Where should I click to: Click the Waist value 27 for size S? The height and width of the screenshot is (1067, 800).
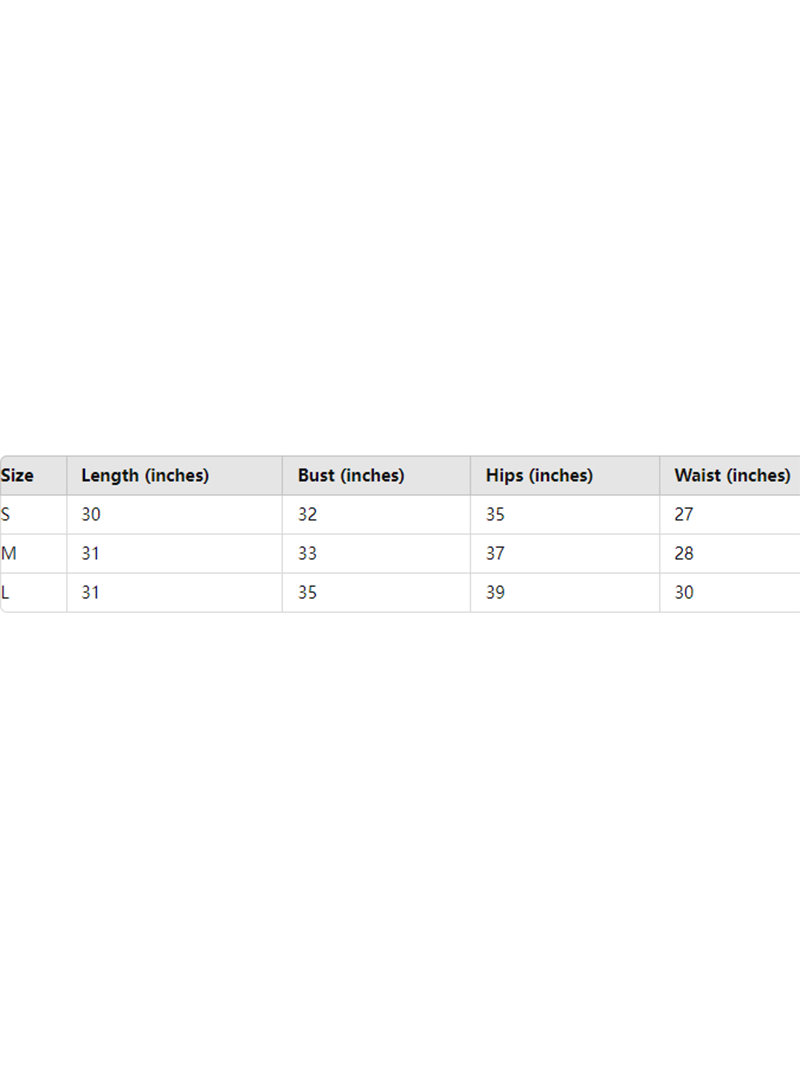(684, 515)
